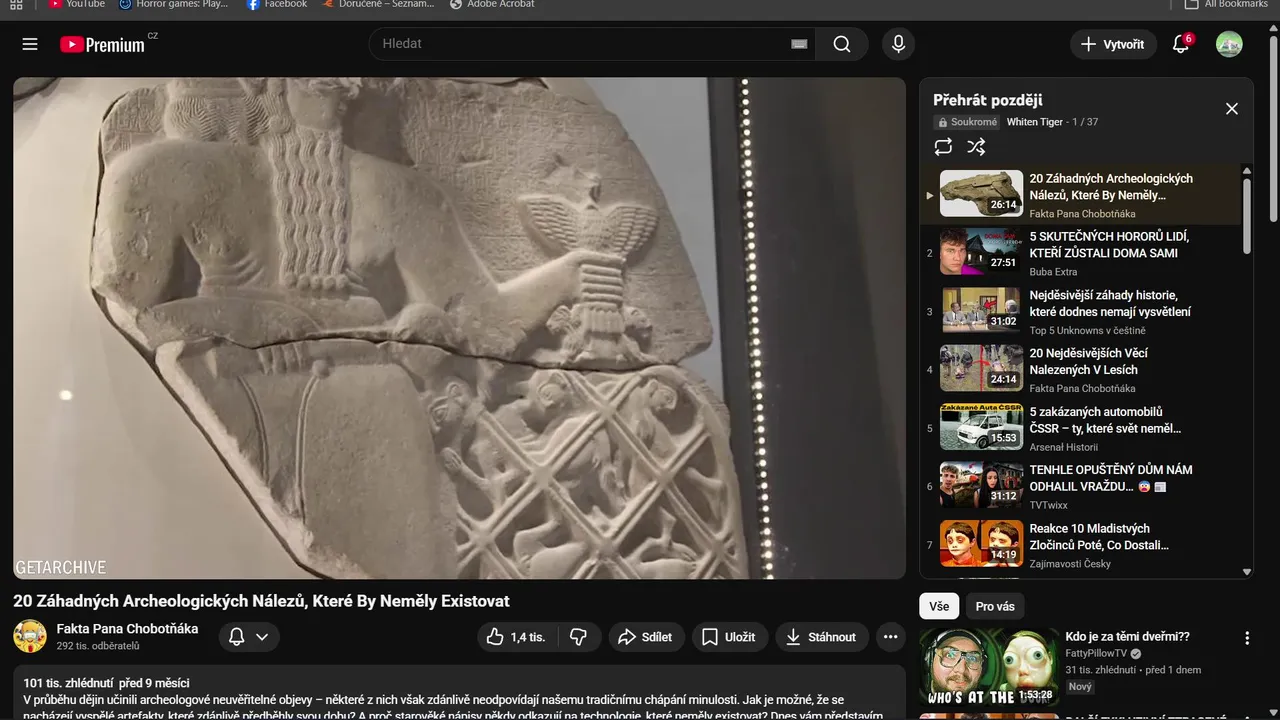Play Nejděsivější záhady historie playlist video
Viewport: 1280px width, 720px height.
coord(1080,310)
